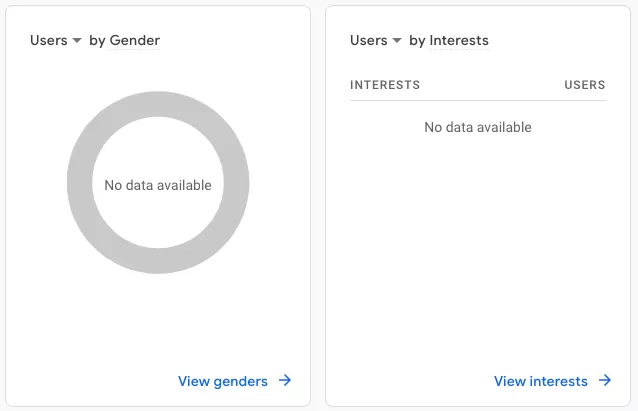The height and width of the screenshot is (411, 638).
Task: Click the caret icon in Interests card title
Action: pos(397,40)
